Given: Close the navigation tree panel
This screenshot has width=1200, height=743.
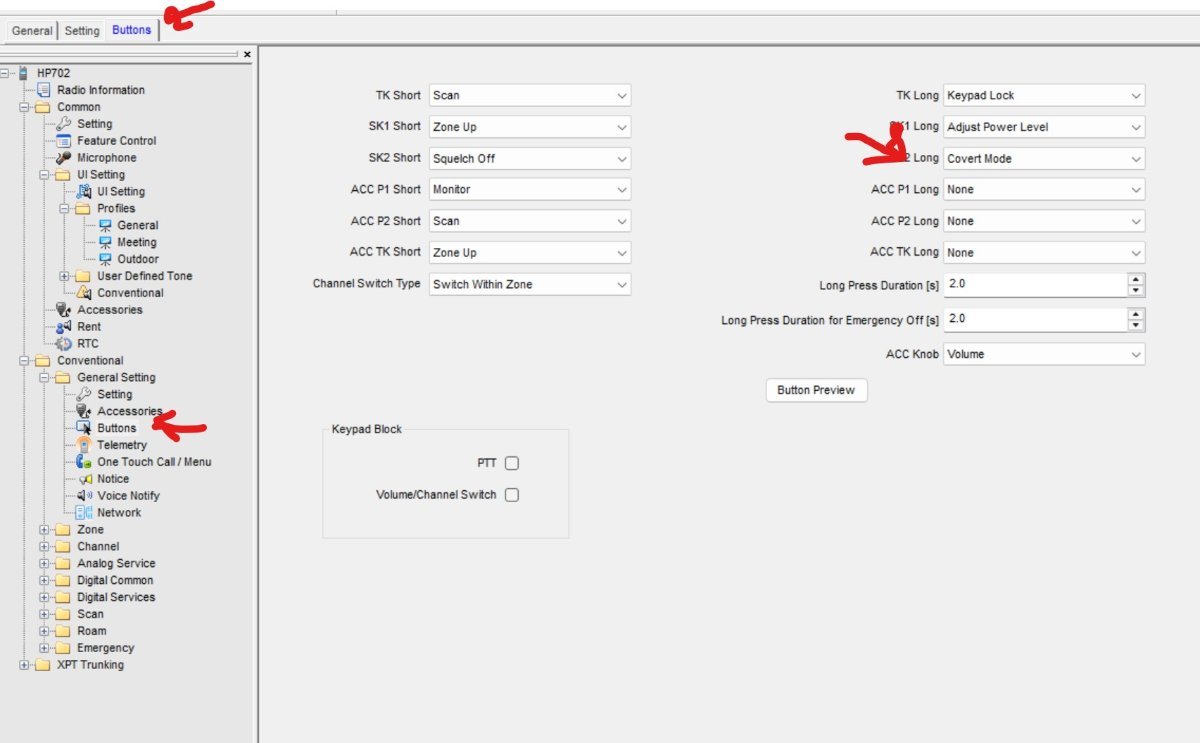Looking at the screenshot, I should tap(247, 55).
